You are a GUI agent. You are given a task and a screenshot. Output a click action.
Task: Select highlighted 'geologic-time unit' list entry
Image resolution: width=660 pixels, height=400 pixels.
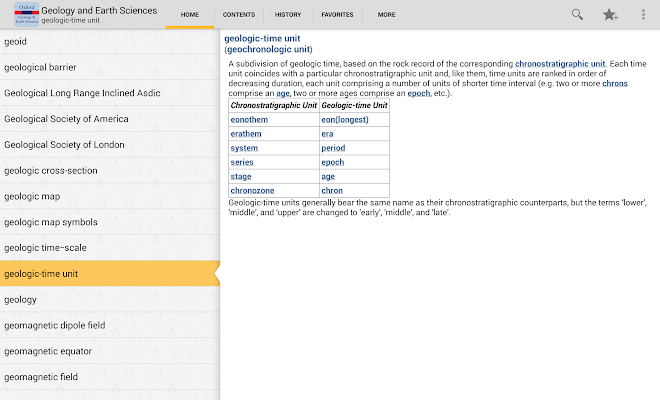pos(110,274)
